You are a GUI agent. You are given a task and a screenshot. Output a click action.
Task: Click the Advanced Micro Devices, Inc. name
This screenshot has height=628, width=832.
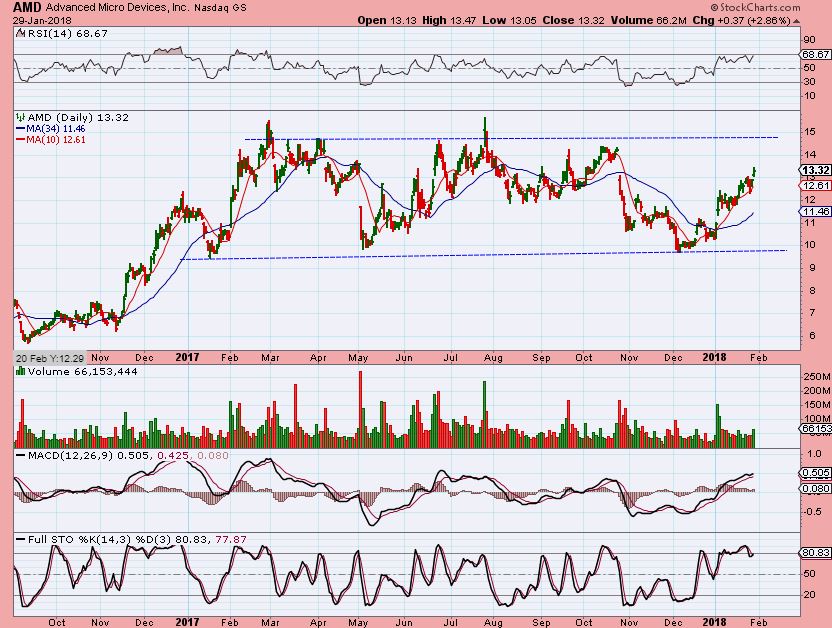click(117, 8)
